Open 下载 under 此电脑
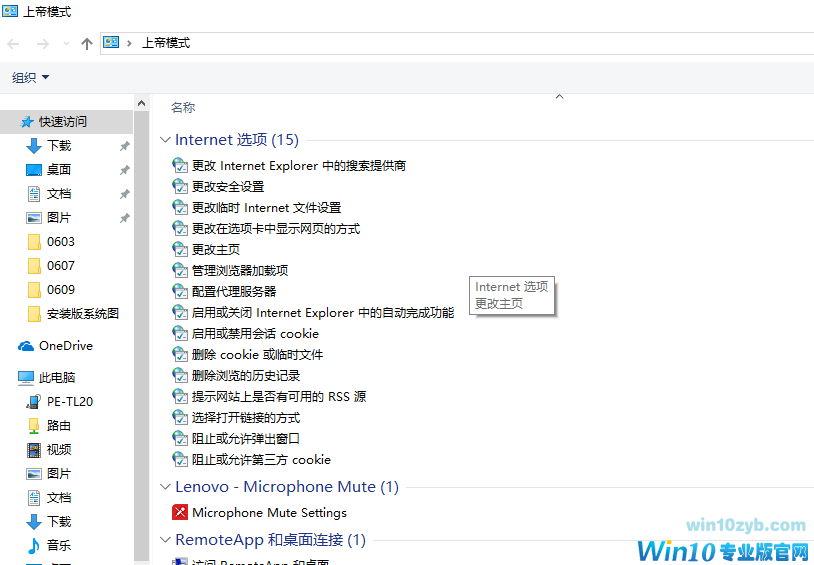The width and height of the screenshot is (814, 565). click(x=59, y=521)
